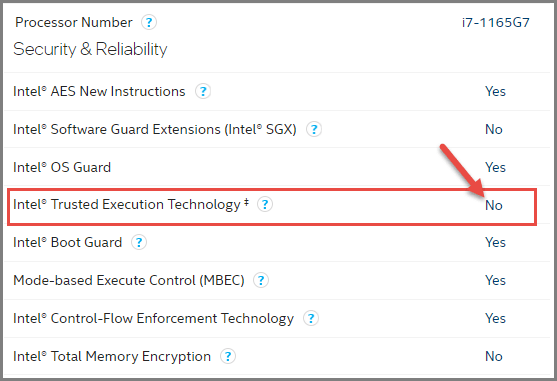The width and height of the screenshot is (557, 381).
Task: Click the Security & Reliability section heading
Action: (90, 49)
